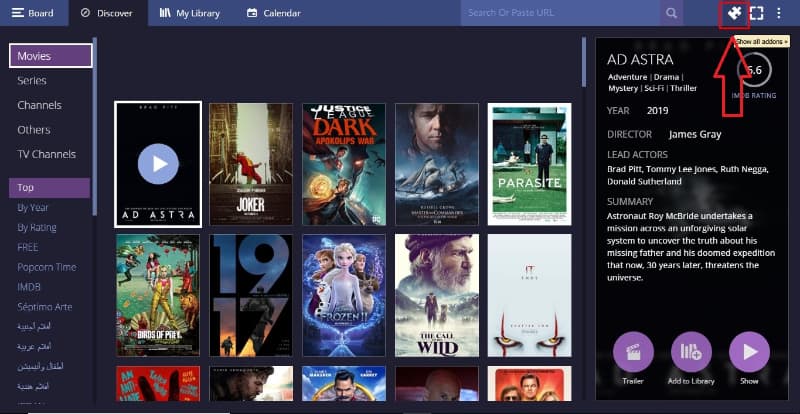The image size is (800, 414).
Task: Click the year value 2019
Action: pos(658,111)
